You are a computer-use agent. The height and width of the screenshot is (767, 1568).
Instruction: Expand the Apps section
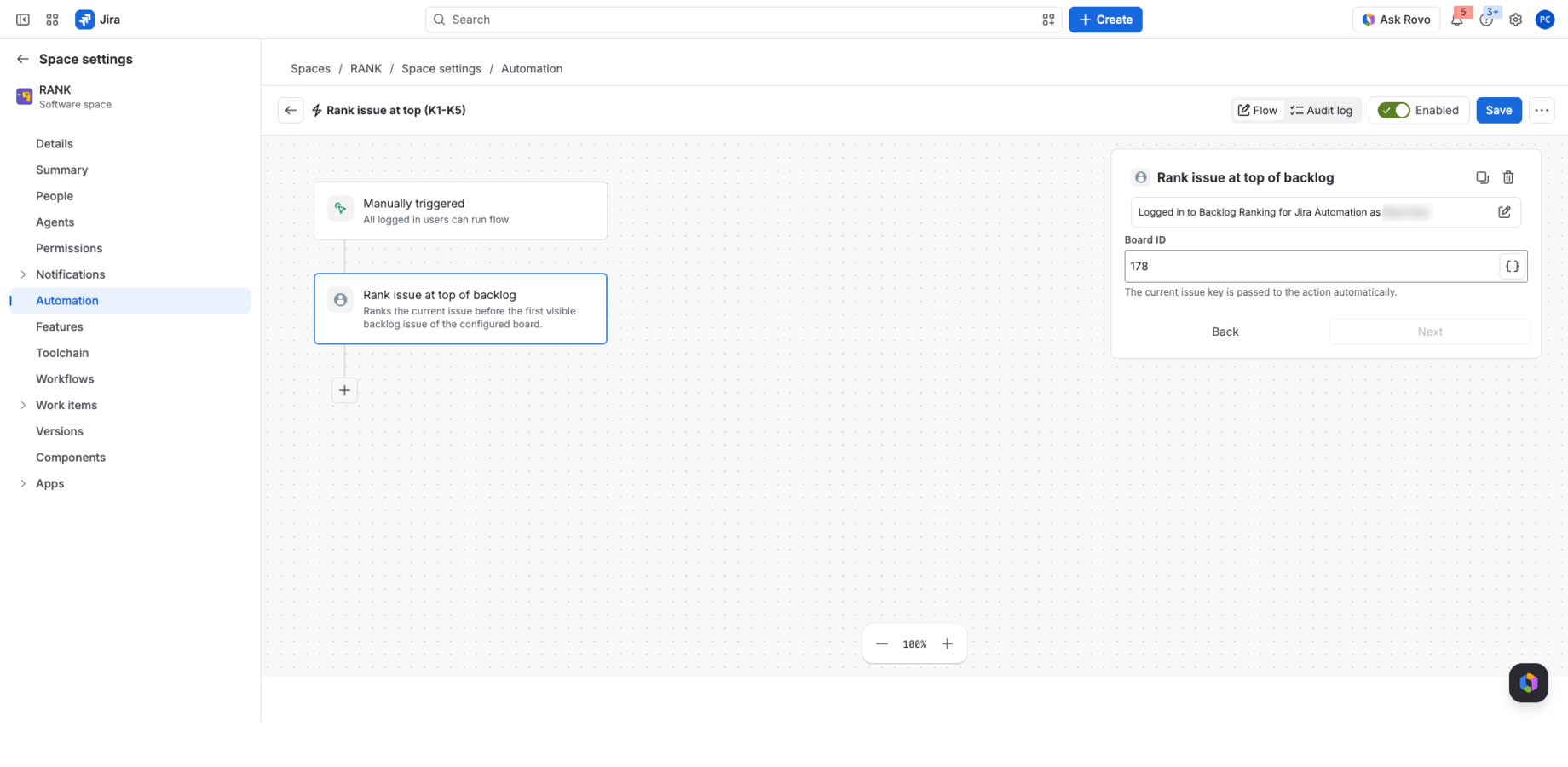23,483
